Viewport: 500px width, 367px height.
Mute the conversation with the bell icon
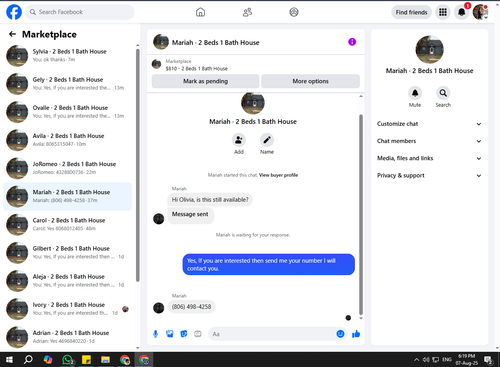[x=415, y=93]
